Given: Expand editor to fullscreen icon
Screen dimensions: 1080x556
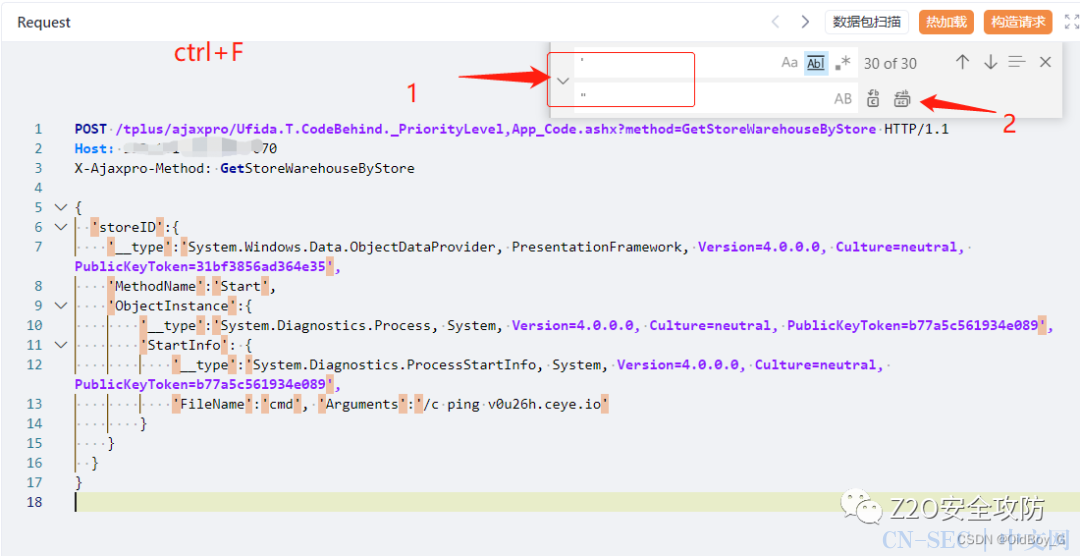Looking at the screenshot, I should [x=1072, y=22].
